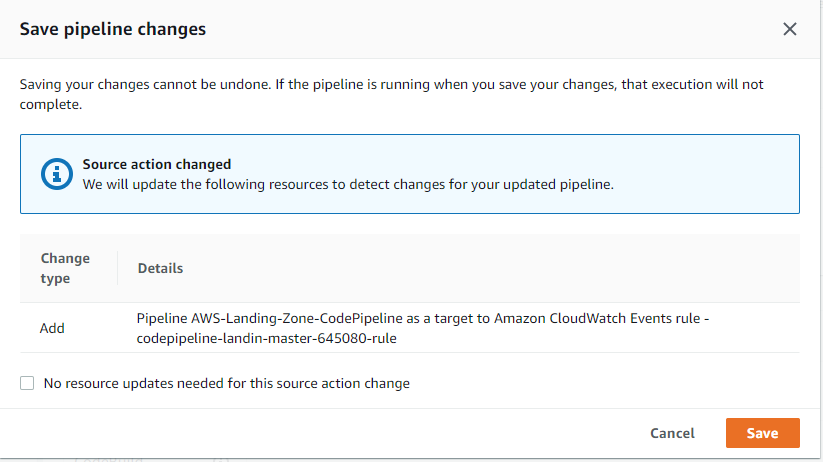Viewport: 823px width, 462px height.
Task: Click the Details column header
Action: pos(160,268)
